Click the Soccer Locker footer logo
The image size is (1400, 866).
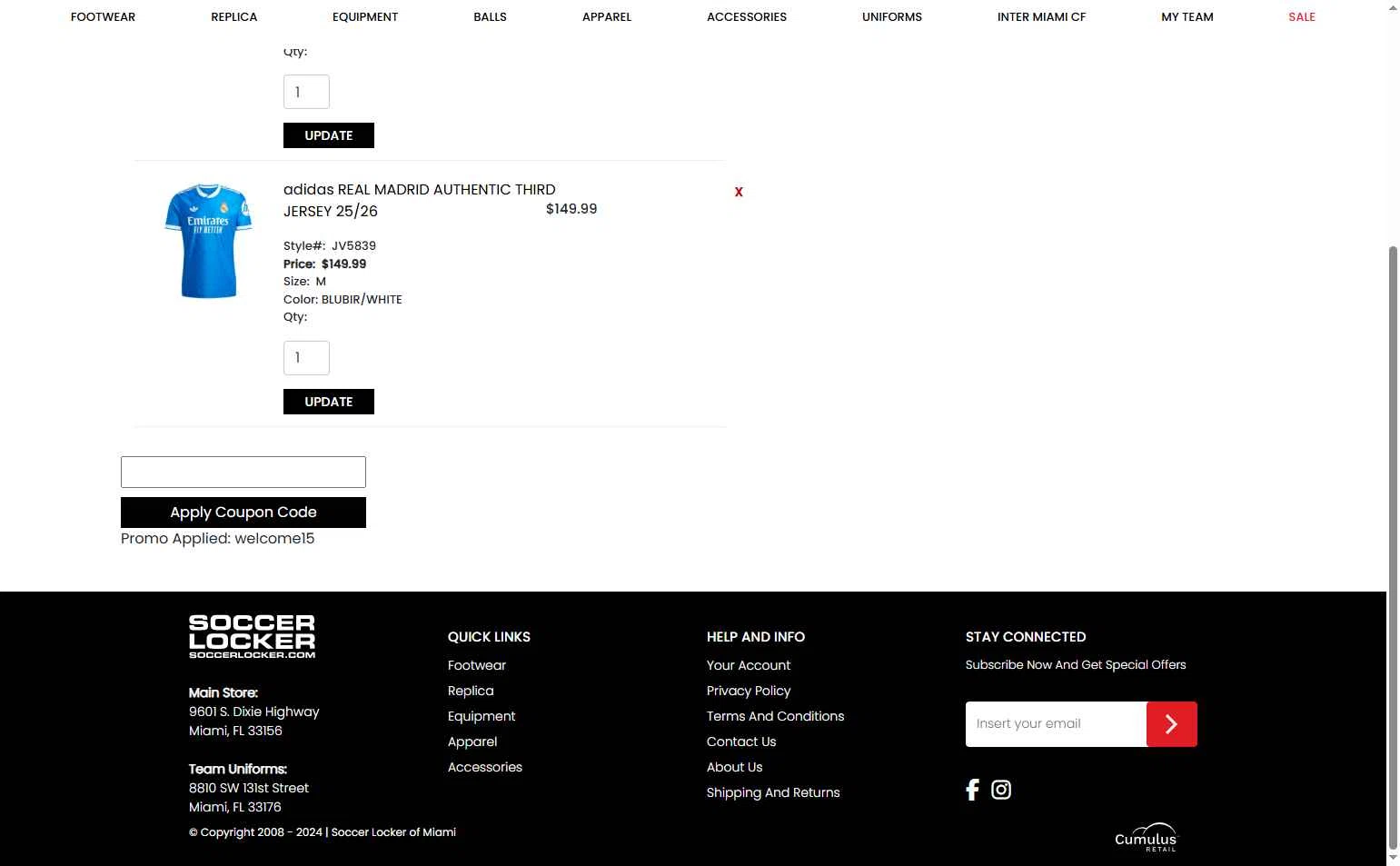252,636
